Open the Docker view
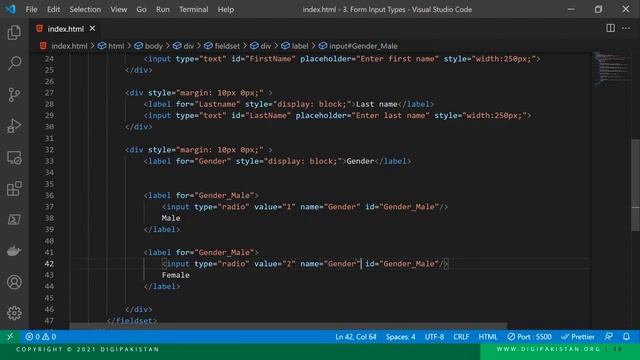The image size is (640, 360). tap(14, 251)
